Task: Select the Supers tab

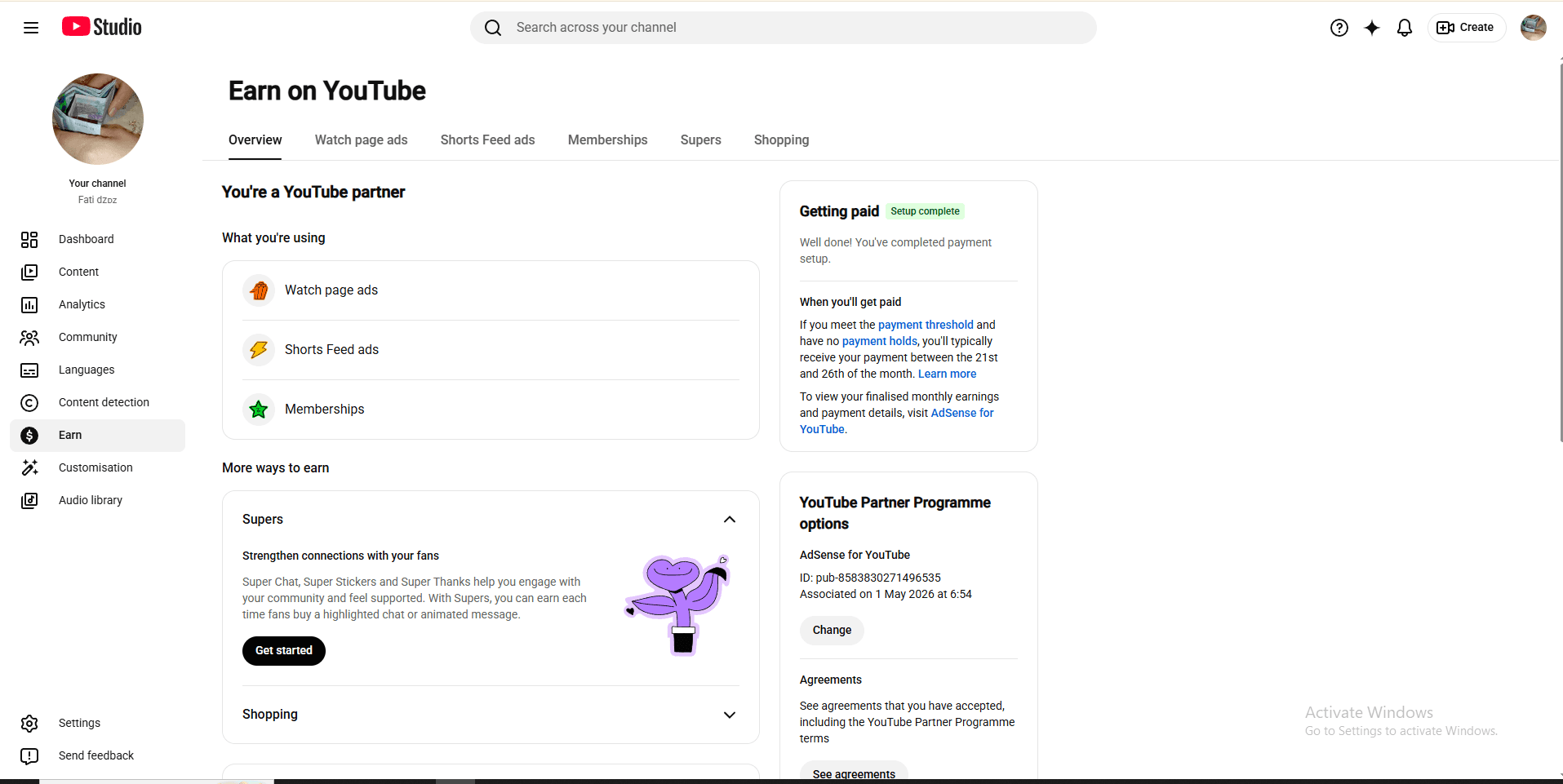Action: 701,140
